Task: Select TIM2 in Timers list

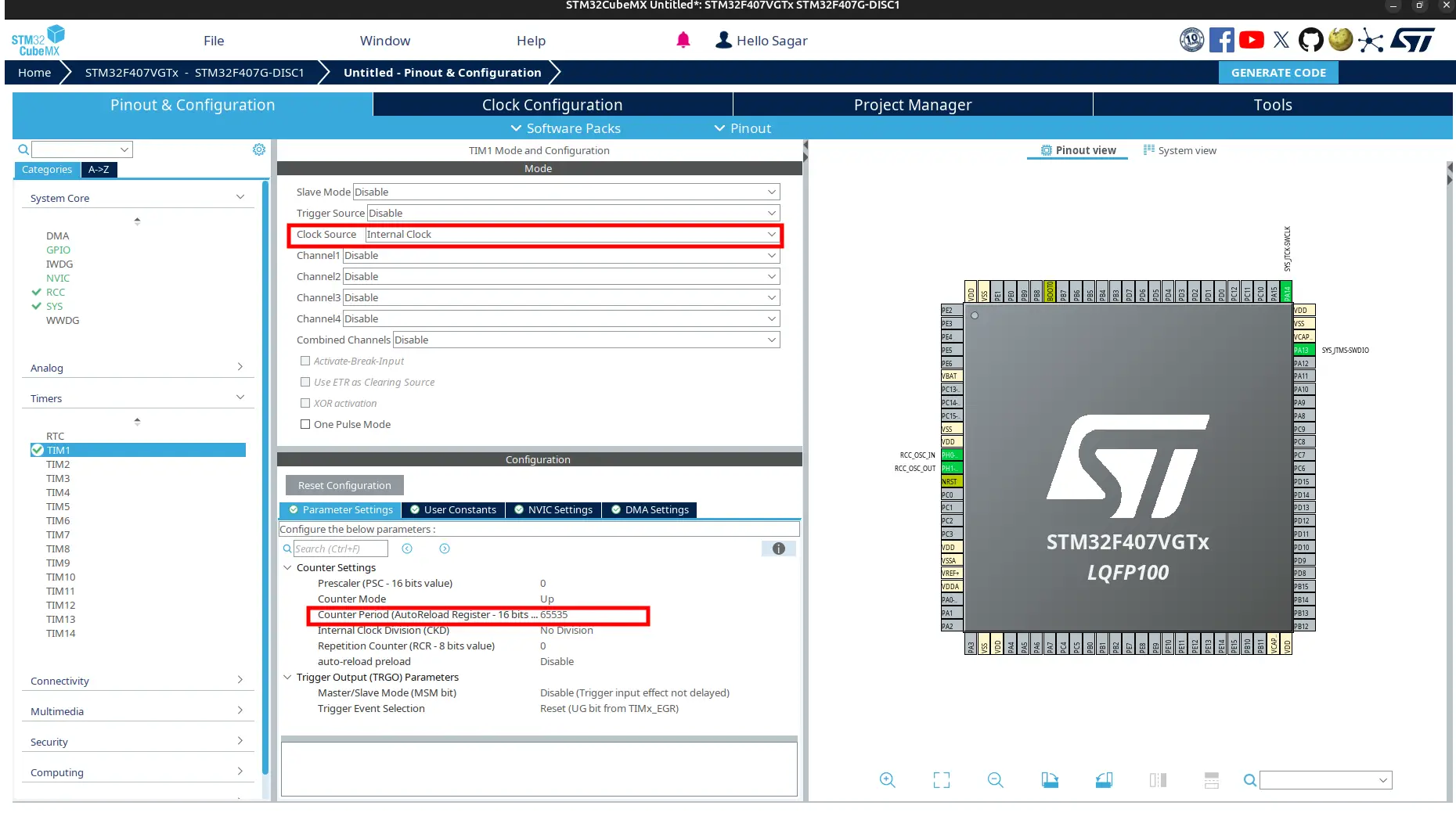Action: 58,464
